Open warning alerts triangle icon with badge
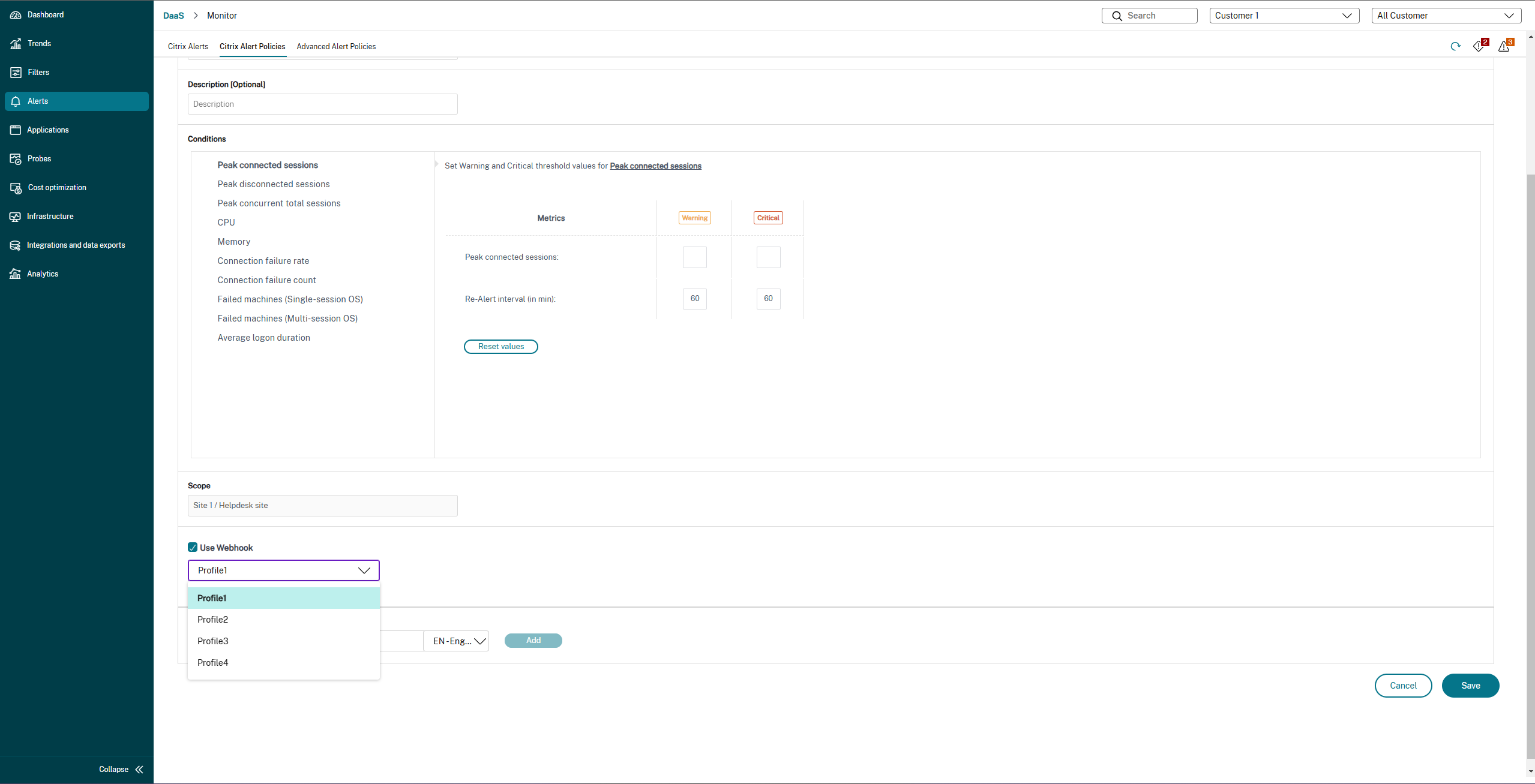This screenshot has width=1535, height=784. coord(1506,46)
